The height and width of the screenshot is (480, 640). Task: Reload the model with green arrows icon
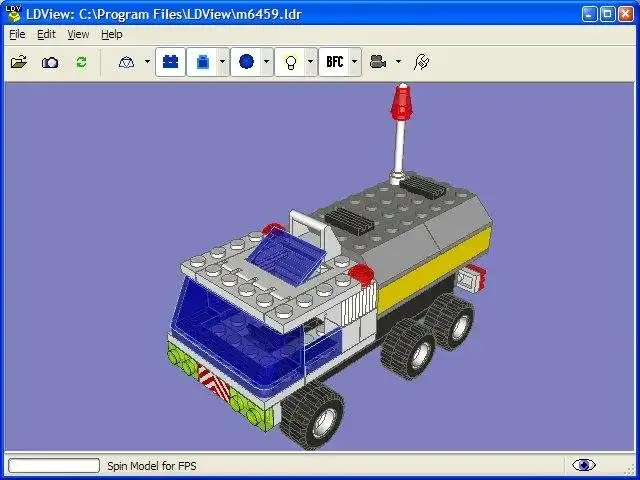[82, 62]
